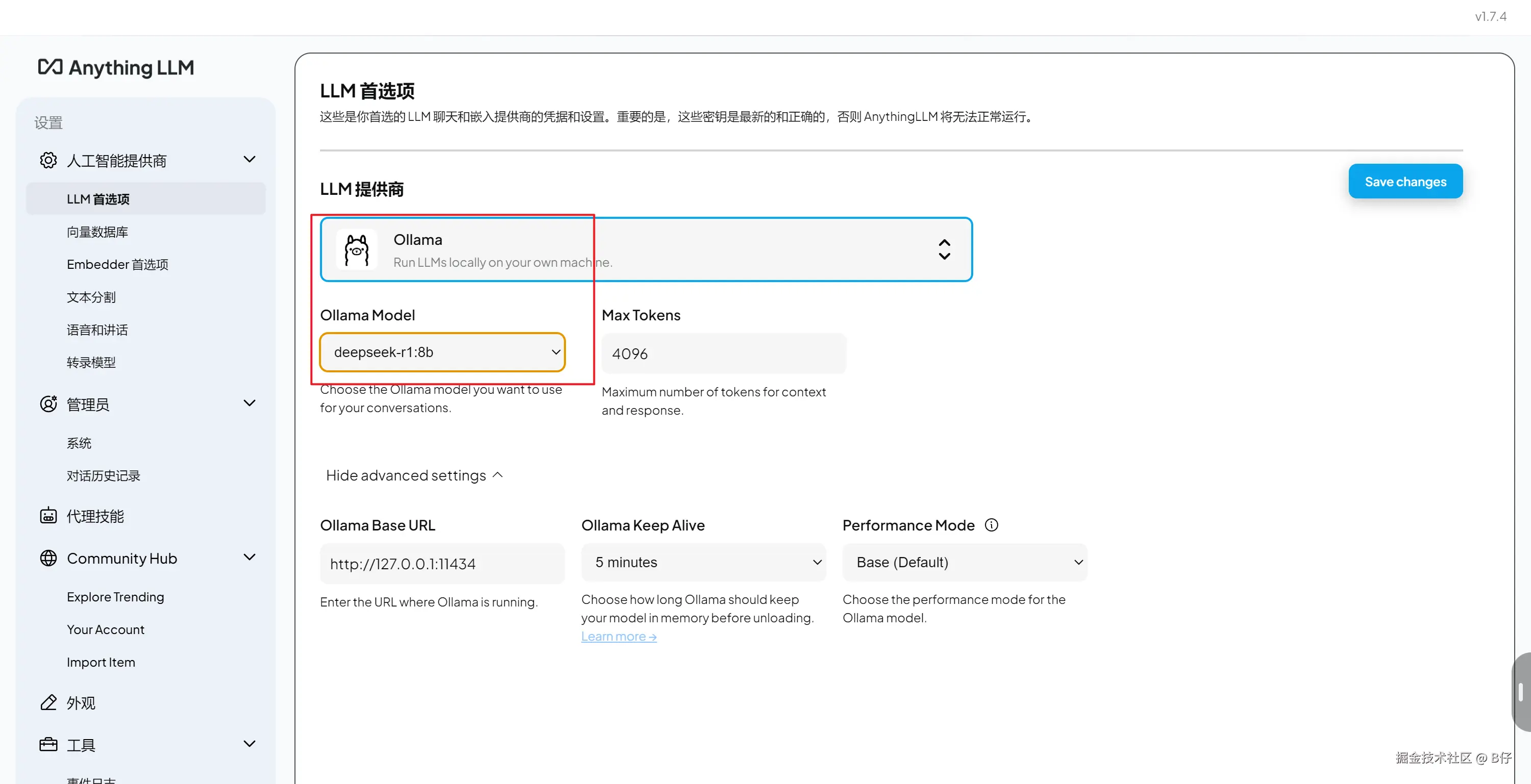
Task: Open the Ollama Model dropdown
Action: [442, 352]
